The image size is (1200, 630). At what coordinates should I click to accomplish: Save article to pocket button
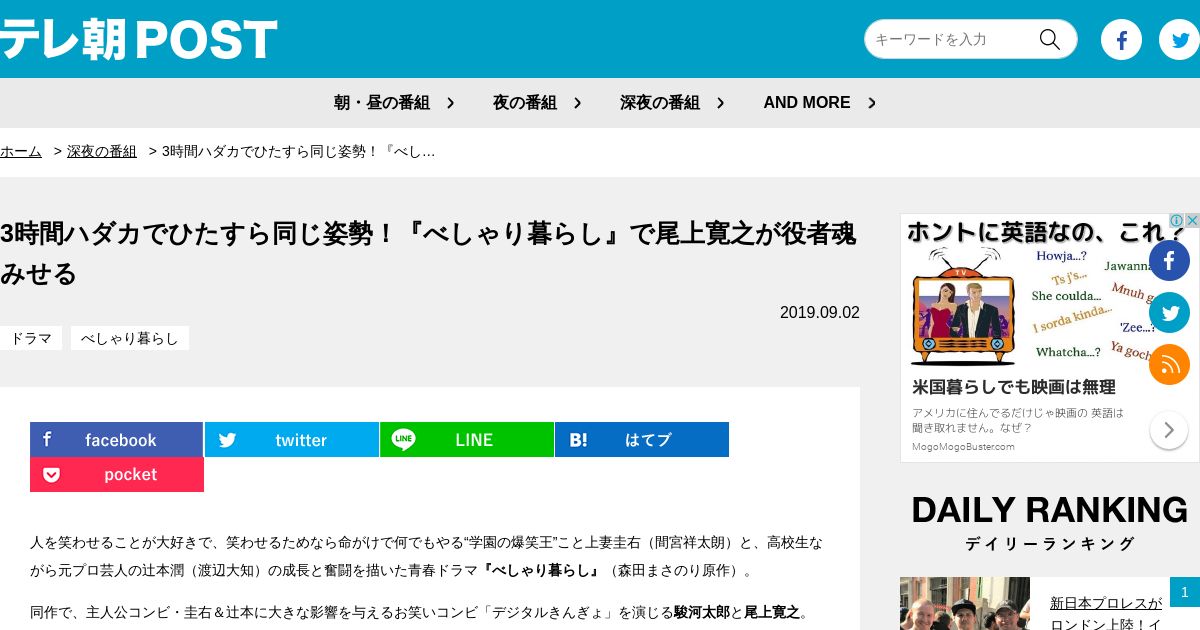point(117,475)
